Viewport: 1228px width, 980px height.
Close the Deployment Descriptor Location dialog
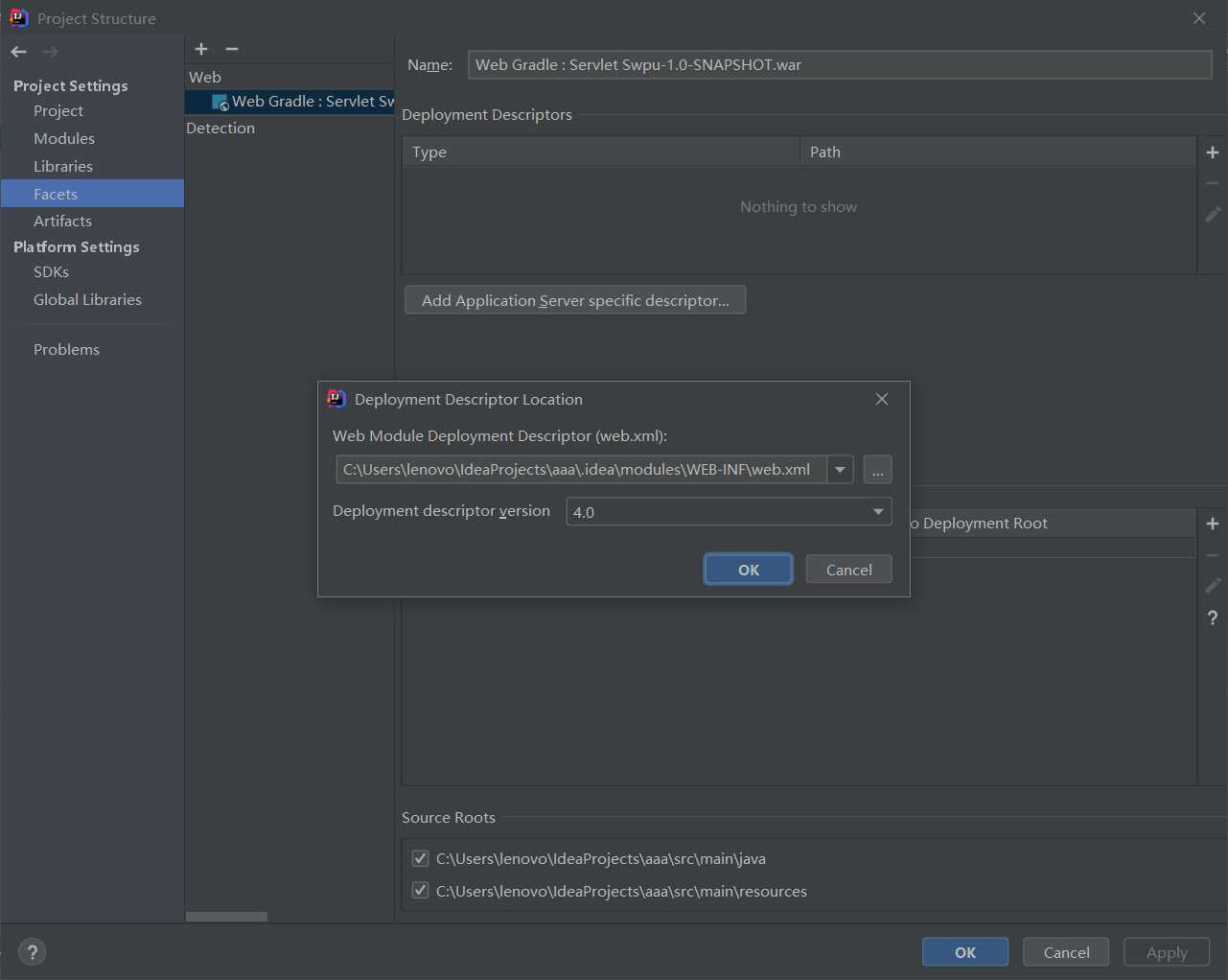882,399
